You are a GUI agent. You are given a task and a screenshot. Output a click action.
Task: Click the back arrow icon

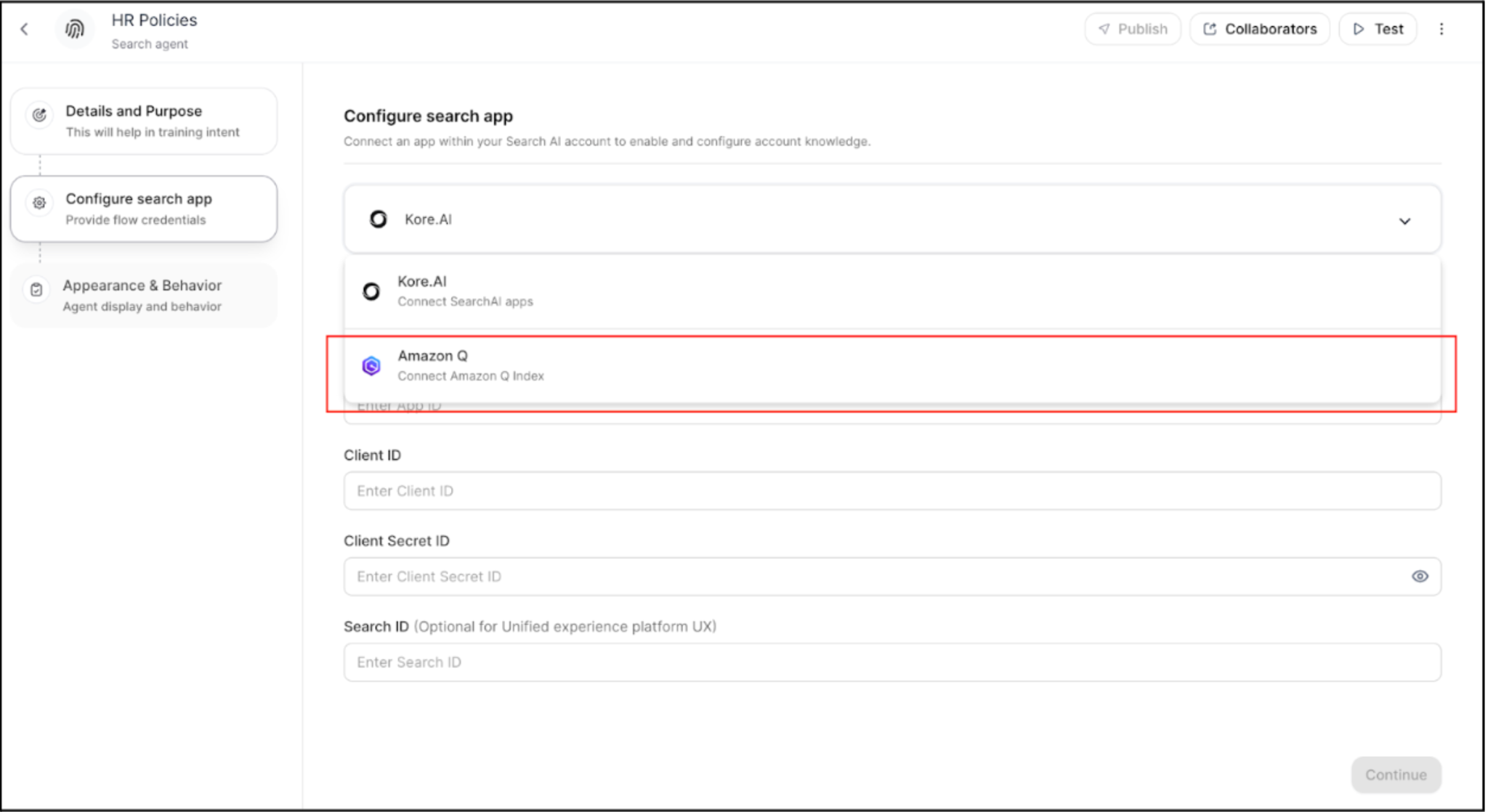pos(25,29)
